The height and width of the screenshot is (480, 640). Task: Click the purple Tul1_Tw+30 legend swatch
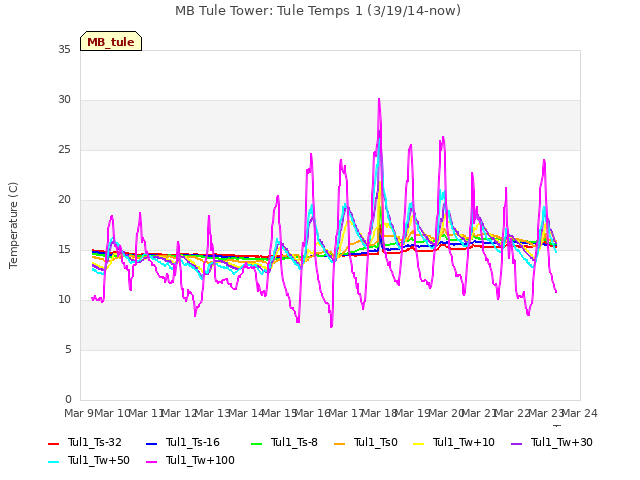[x=516, y=444]
